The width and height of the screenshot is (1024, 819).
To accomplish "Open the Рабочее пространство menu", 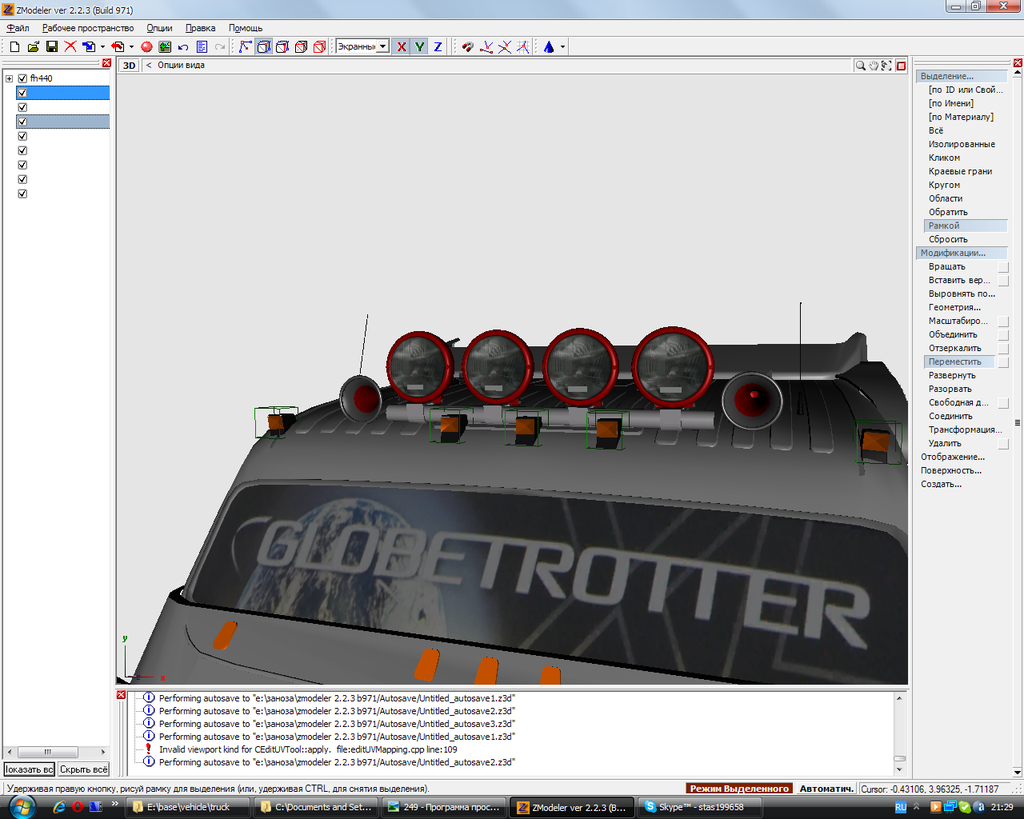I will coord(87,28).
